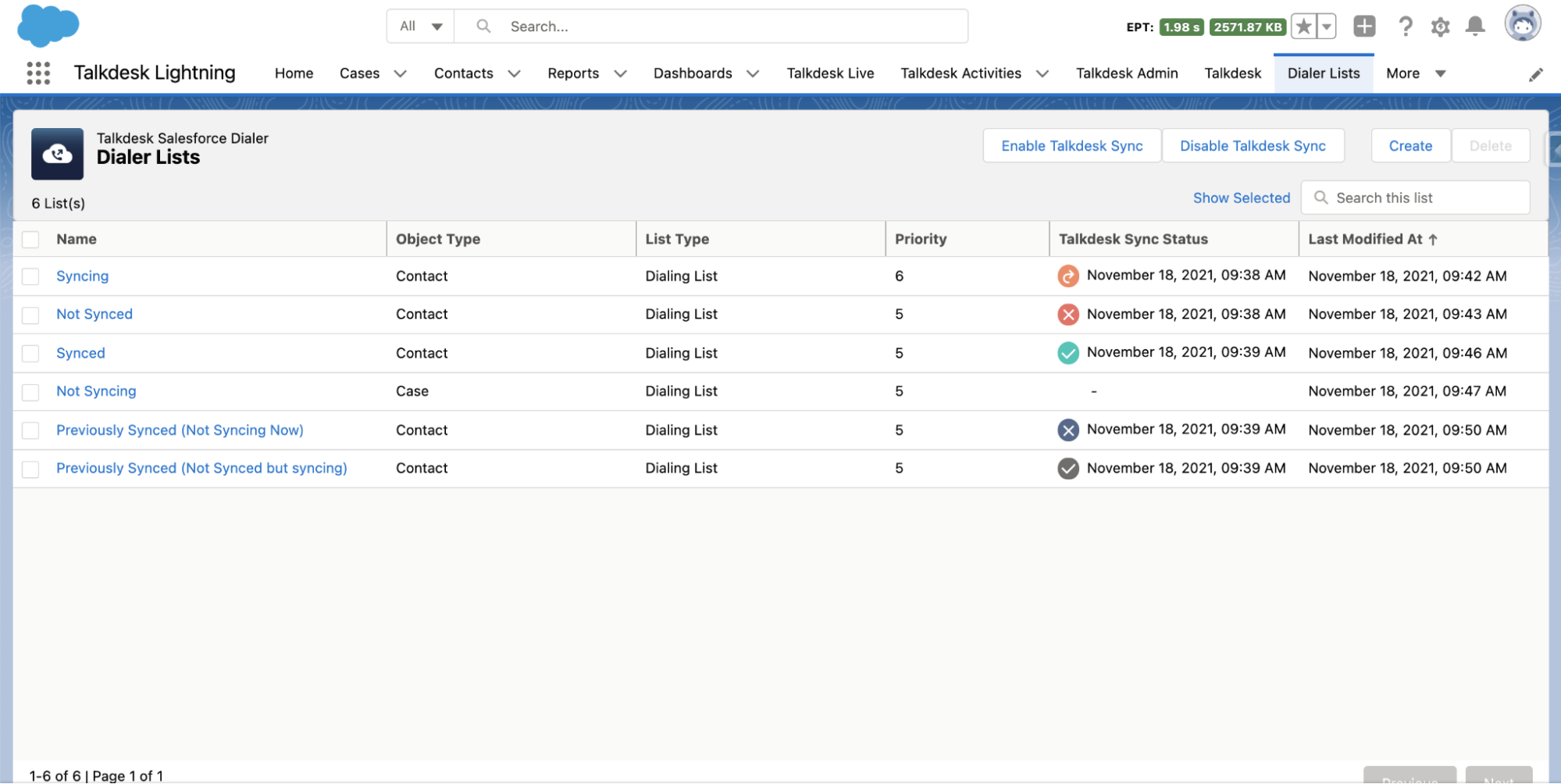The image size is (1561, 784).
Task: Open the Cases tab
Action: click(x=359, y=73)
